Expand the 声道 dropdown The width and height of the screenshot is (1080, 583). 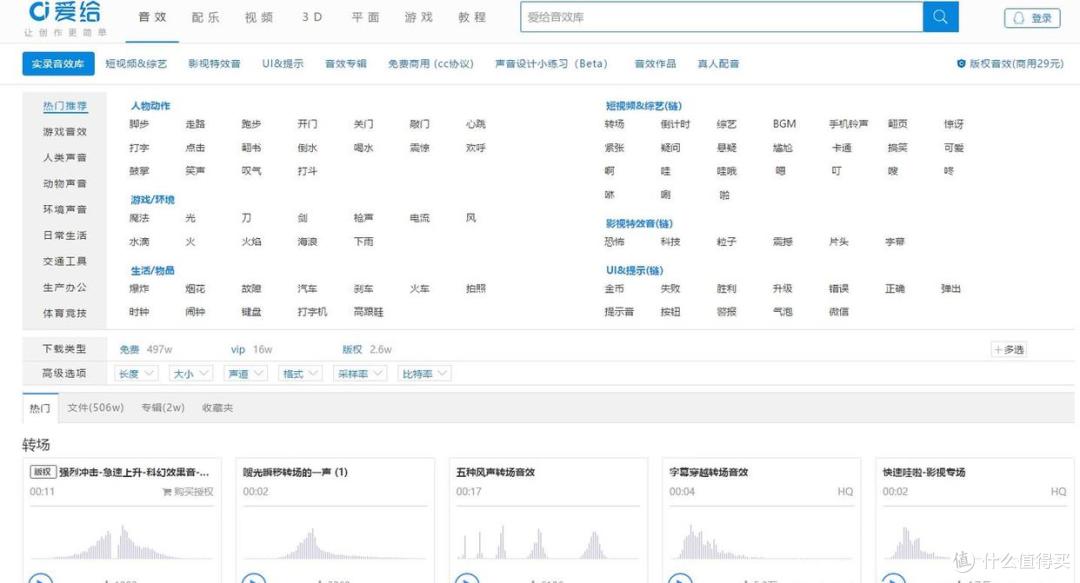coord(245,374)
